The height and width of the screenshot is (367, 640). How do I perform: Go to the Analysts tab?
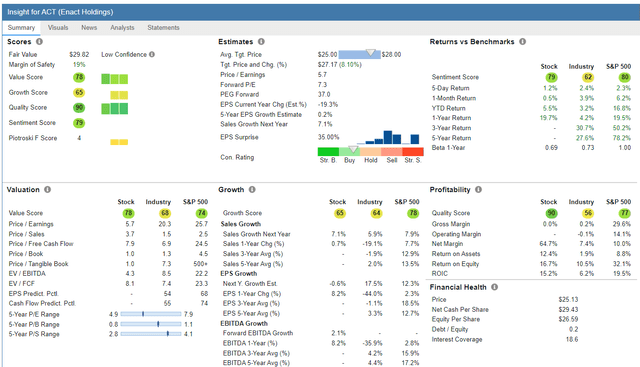coord(122,28)
